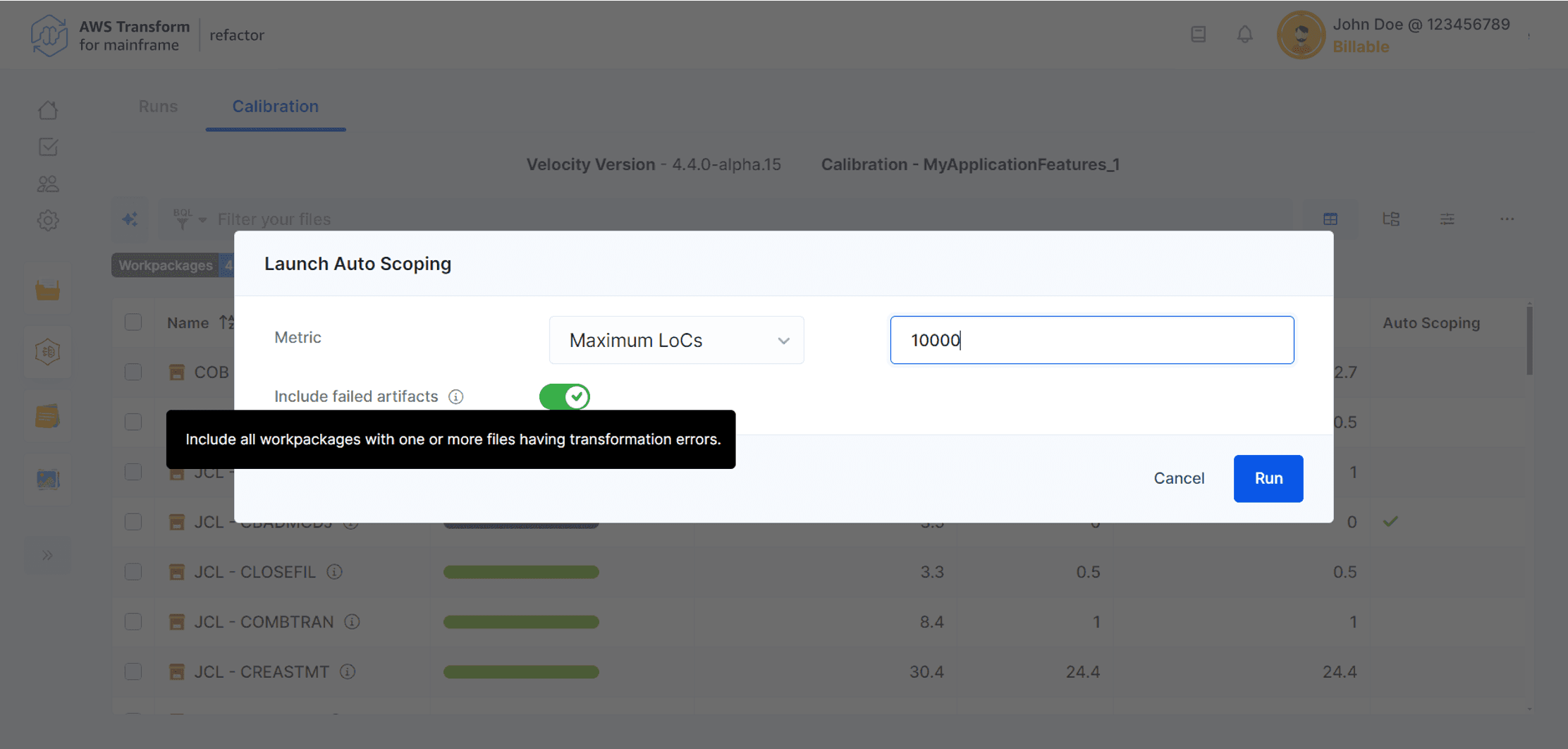1568x749 pixels.
Task: Open the home icon in sidebar
Action: (x=48, y=110)
